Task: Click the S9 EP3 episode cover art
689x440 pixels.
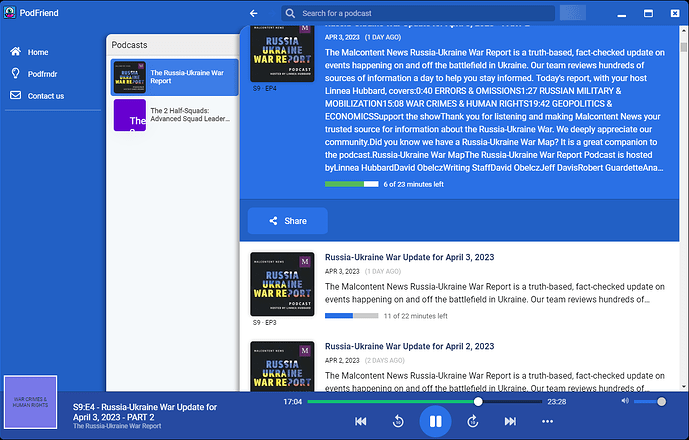Action: click(282, 284)
